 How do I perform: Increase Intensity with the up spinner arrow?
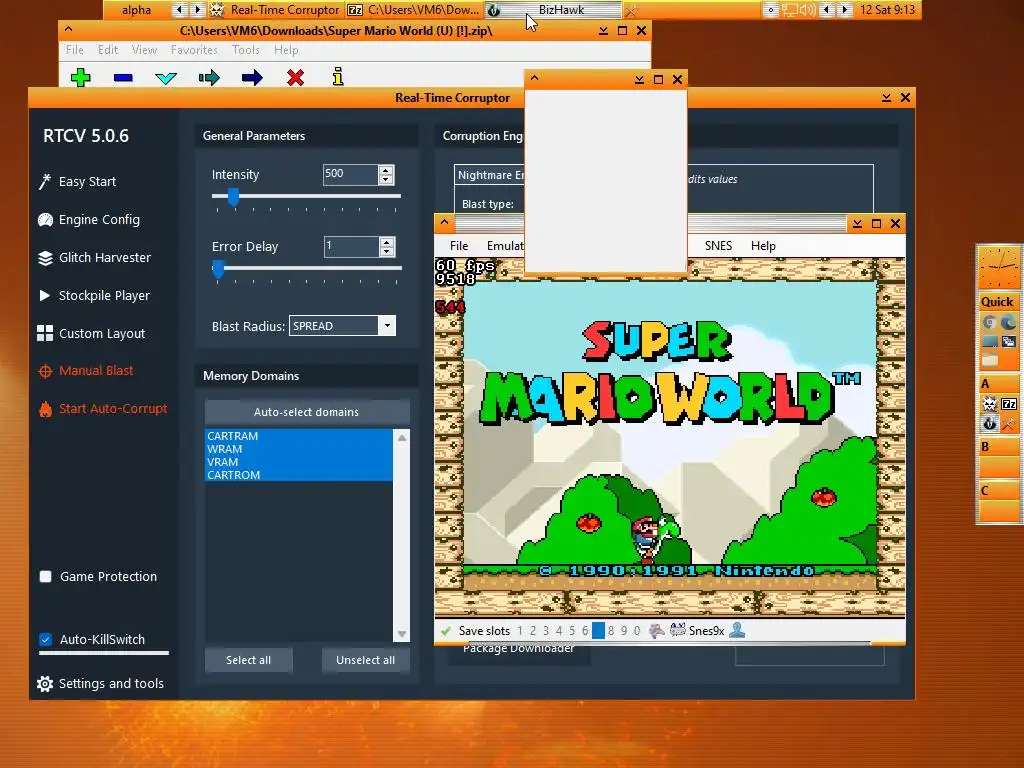coord(386,170)
